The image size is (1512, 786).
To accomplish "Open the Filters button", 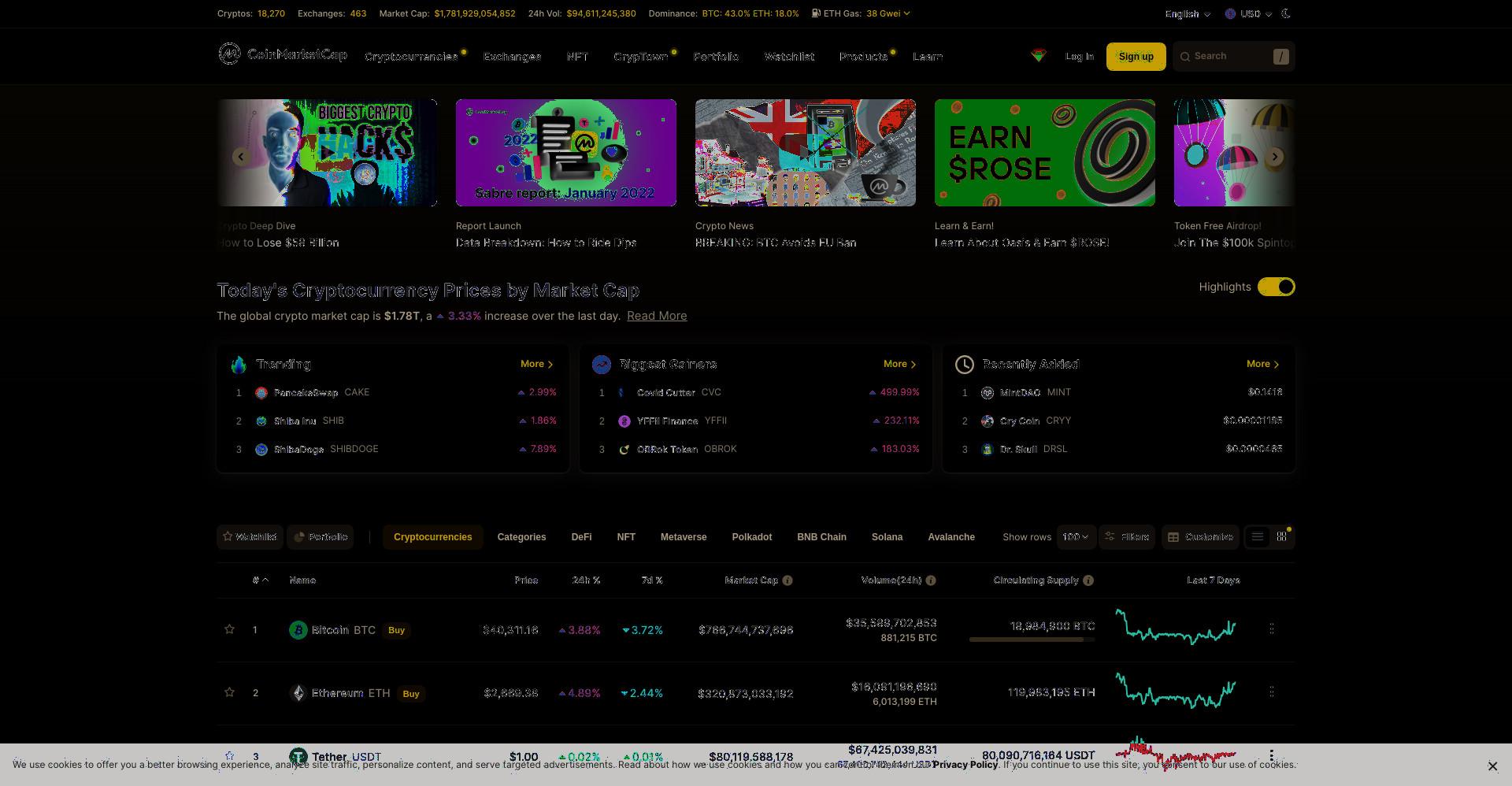I will pos(1127,537).
